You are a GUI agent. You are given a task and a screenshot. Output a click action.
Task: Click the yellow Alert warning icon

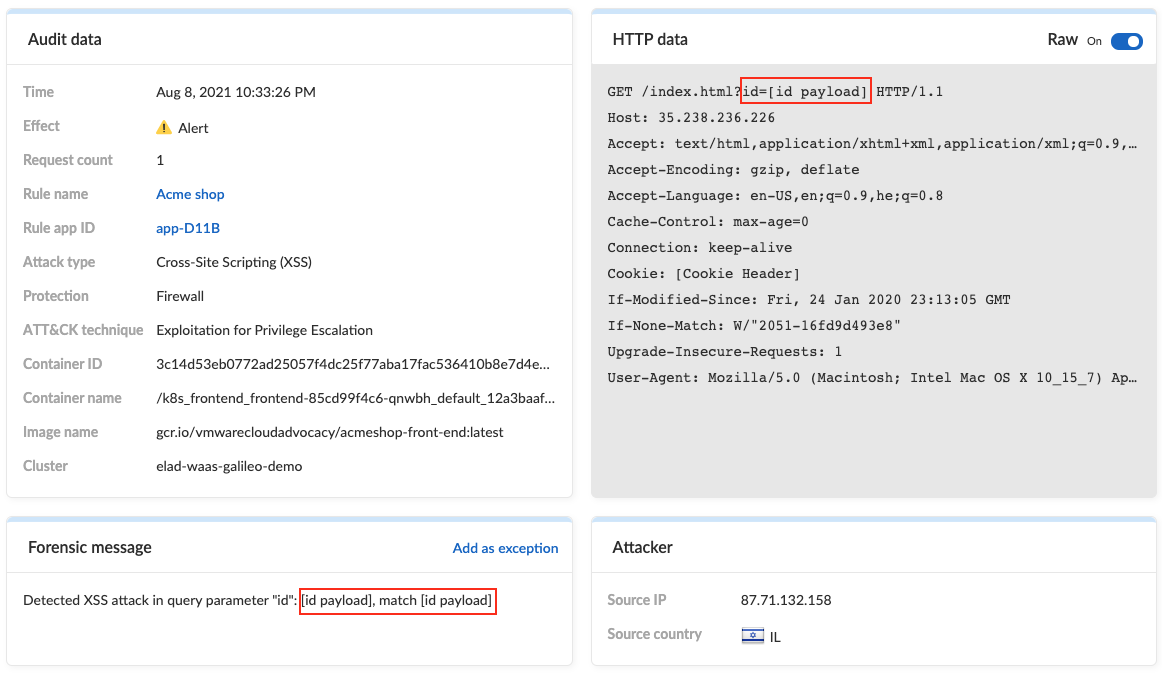tap(164, 128)
